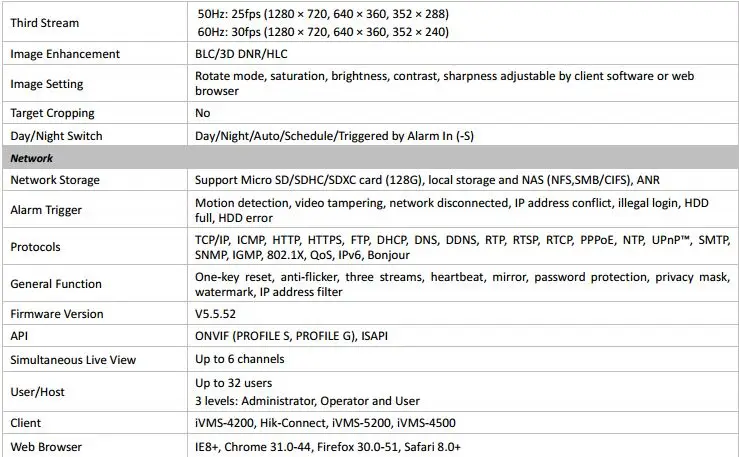Image resolution: width=739 pixels, height=457 pixels.
Task: Click the Day/Night Switch label
Action: click(x=56, y=136)
